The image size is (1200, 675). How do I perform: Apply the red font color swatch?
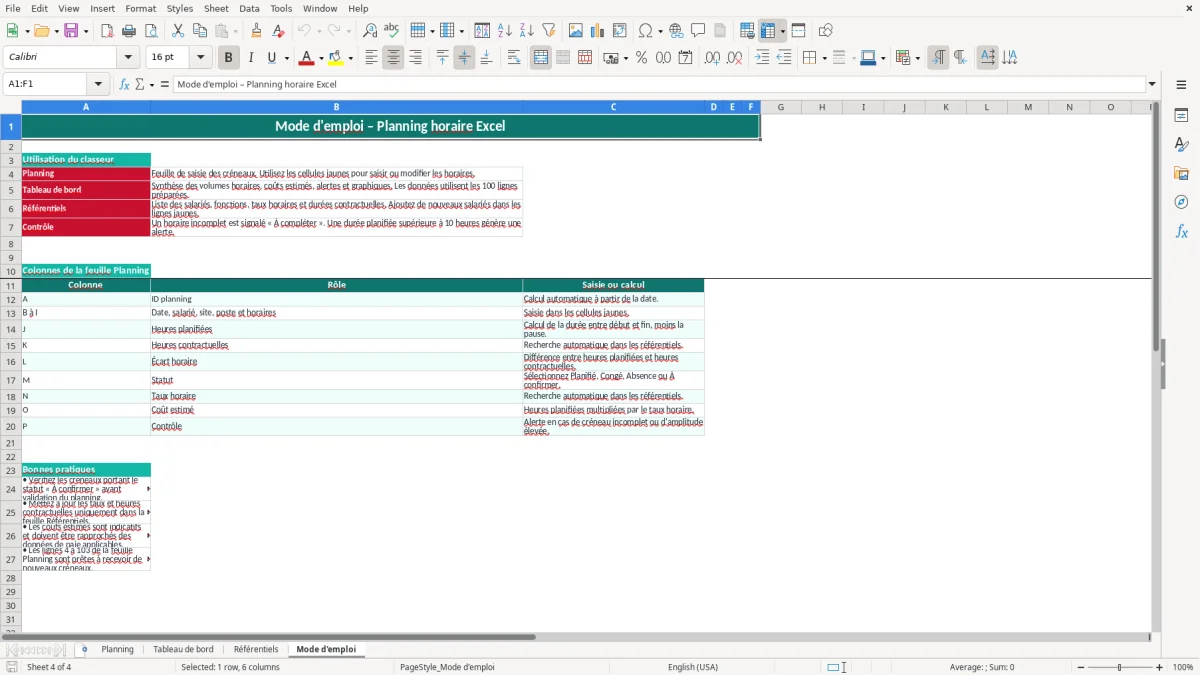click(x=307, y=58)
